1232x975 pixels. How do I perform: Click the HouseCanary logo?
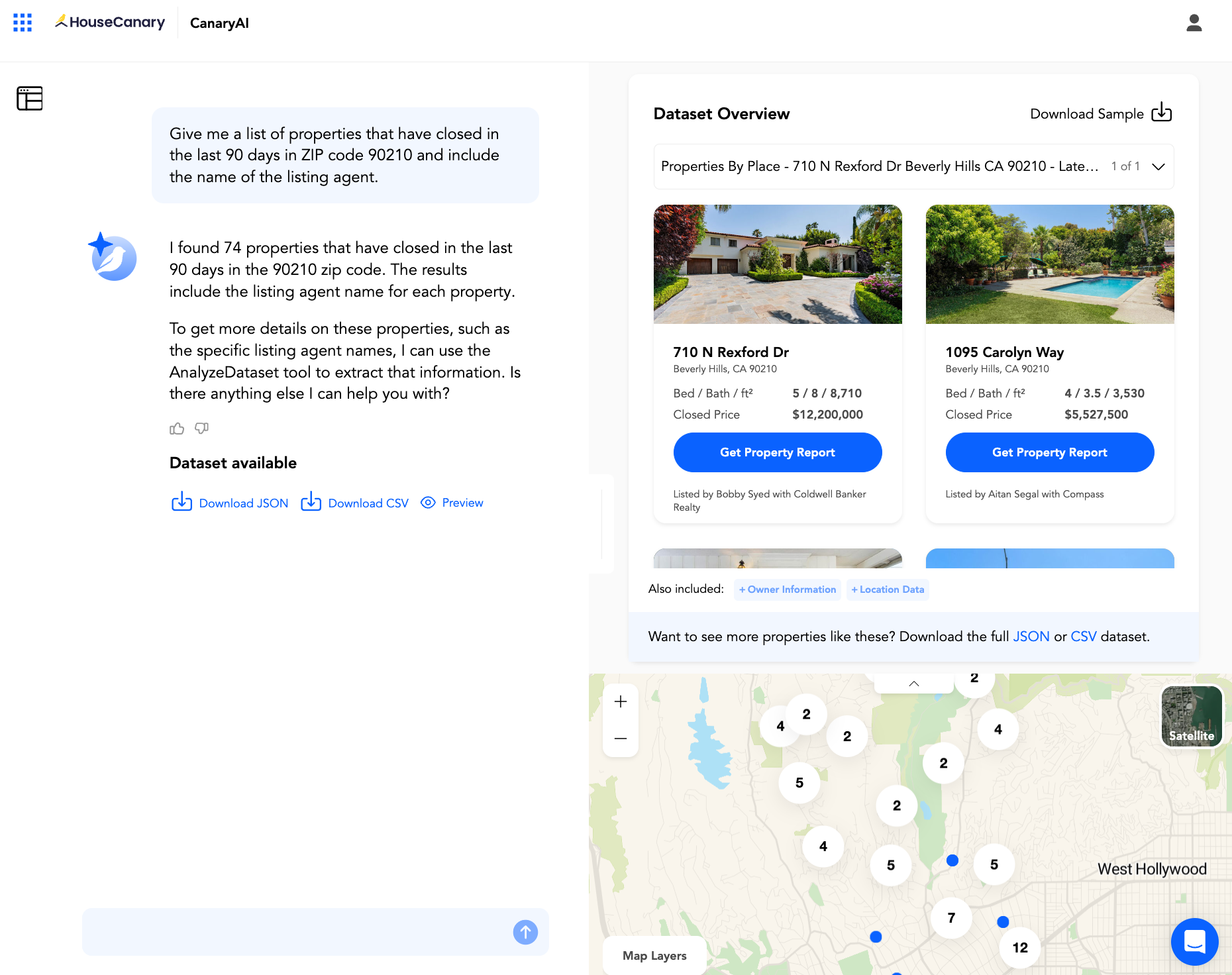(109, 22)
